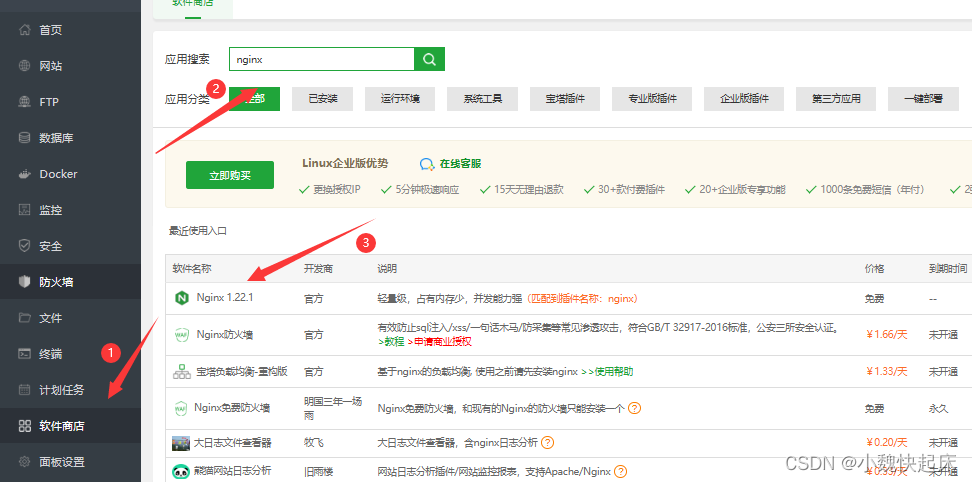Open 网站 in the sidebar menu

click(50, 66)
